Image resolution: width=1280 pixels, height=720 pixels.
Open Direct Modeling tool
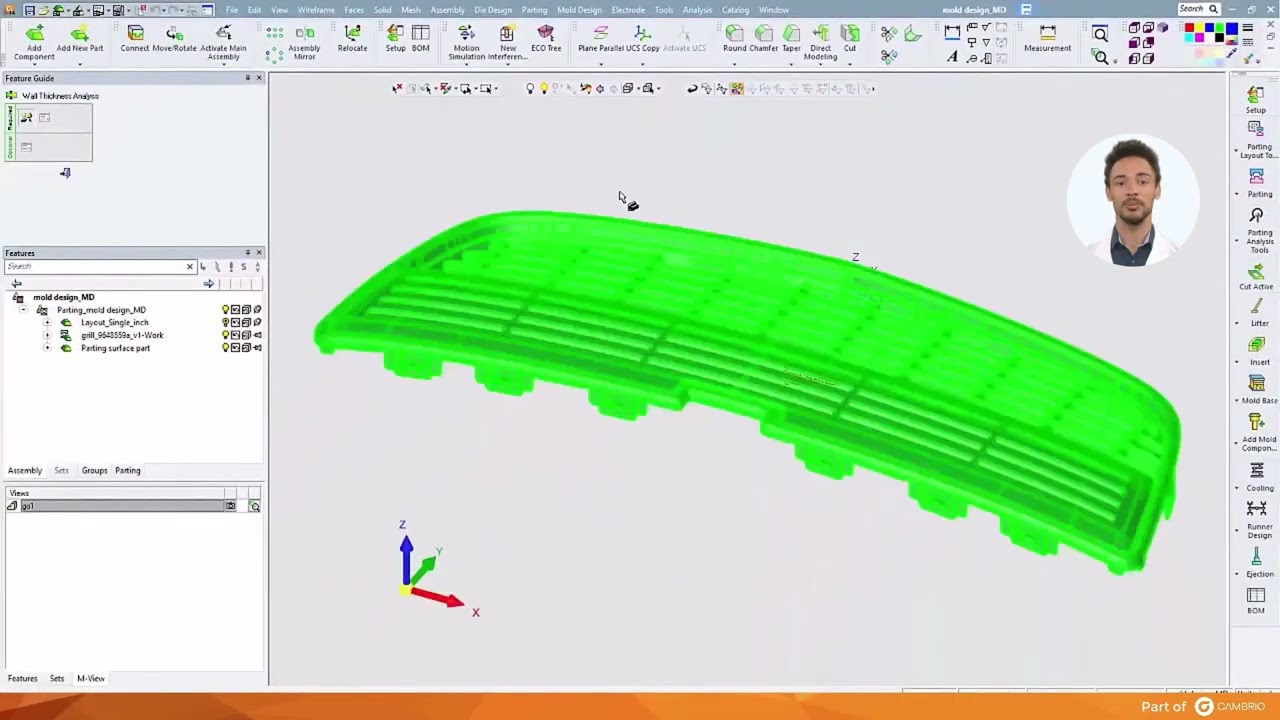[x=820, y=42]
